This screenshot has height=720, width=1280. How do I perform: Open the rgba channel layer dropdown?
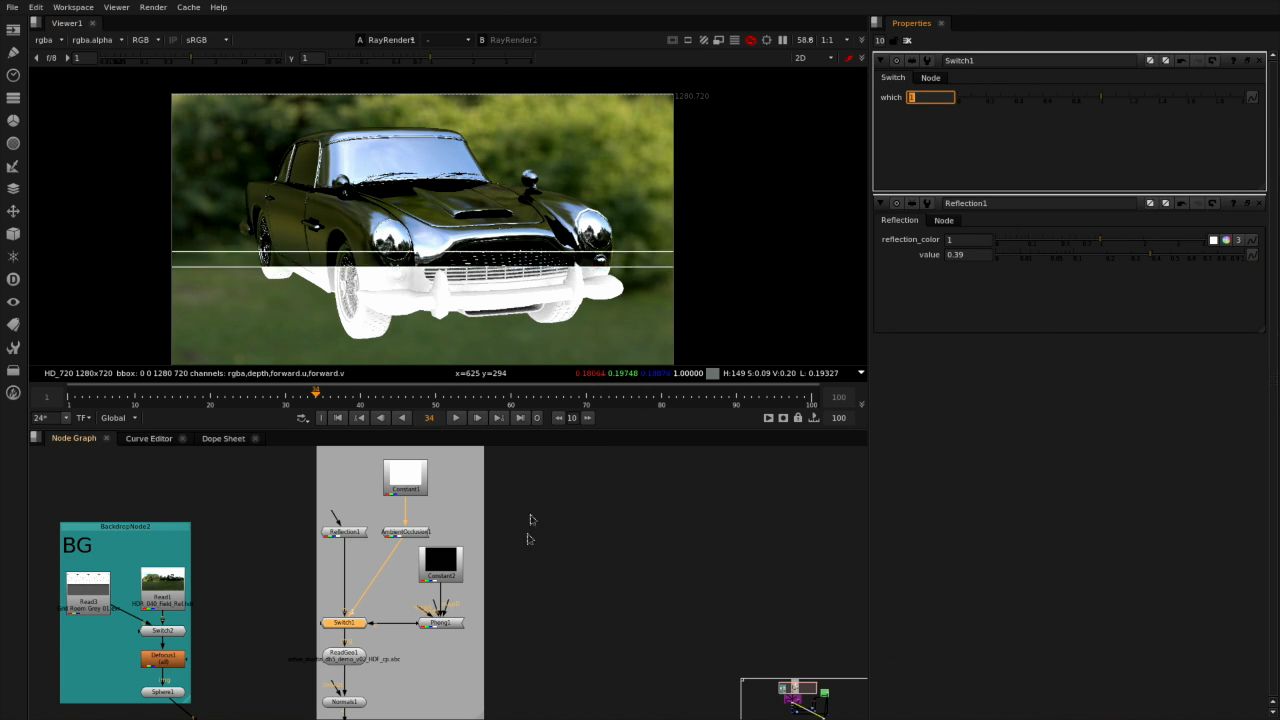tap(48, 40)
